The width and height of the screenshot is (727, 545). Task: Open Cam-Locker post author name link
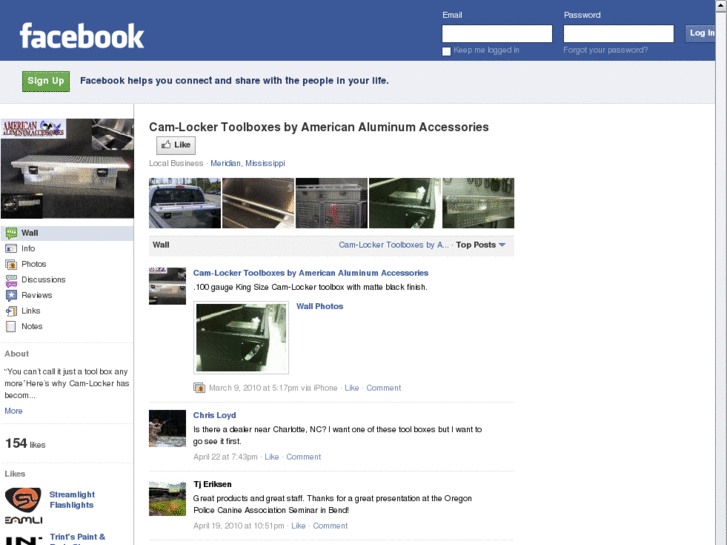311,273
